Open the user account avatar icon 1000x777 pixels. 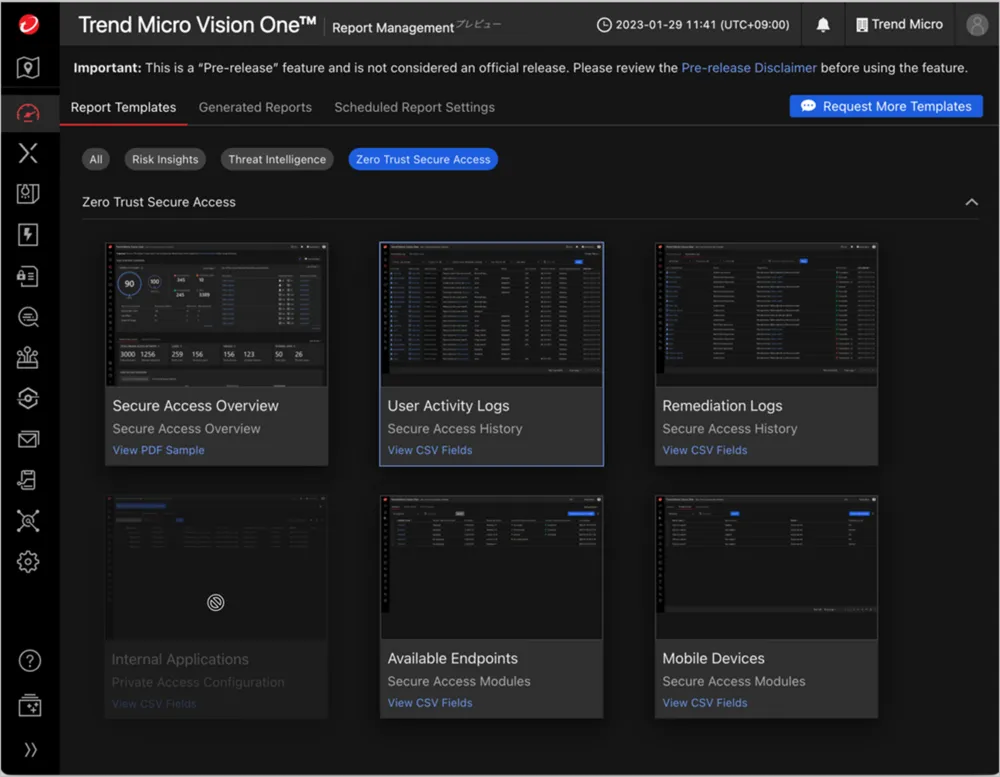pyautogui.click(x=977, y=25)
